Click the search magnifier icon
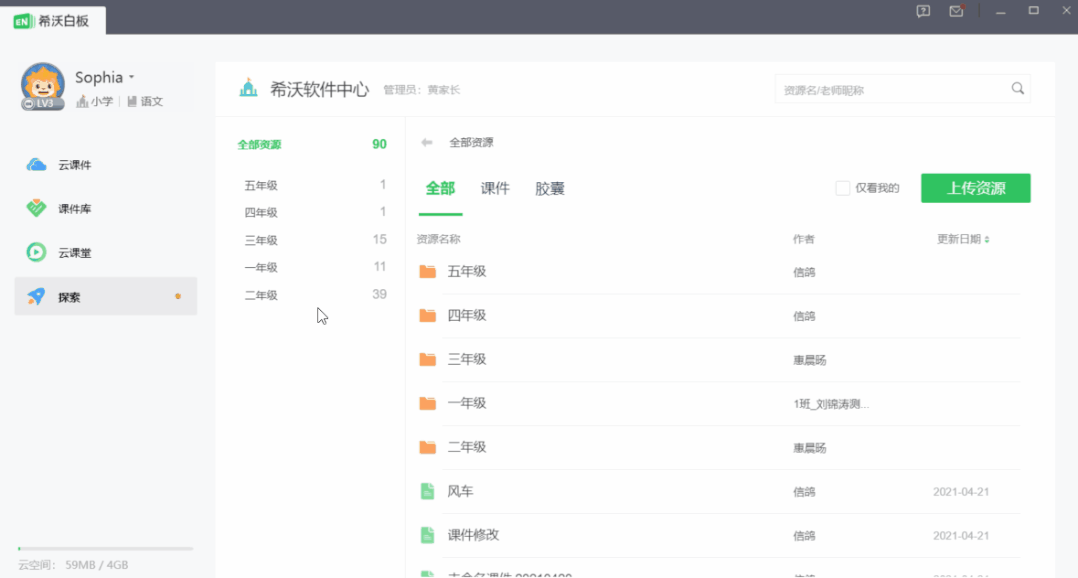Screen dimensions: 1078x578 click(x=1017, y=89)
